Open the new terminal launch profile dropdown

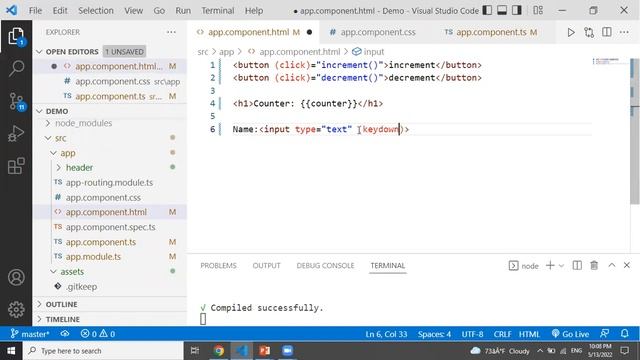point(561,266)
